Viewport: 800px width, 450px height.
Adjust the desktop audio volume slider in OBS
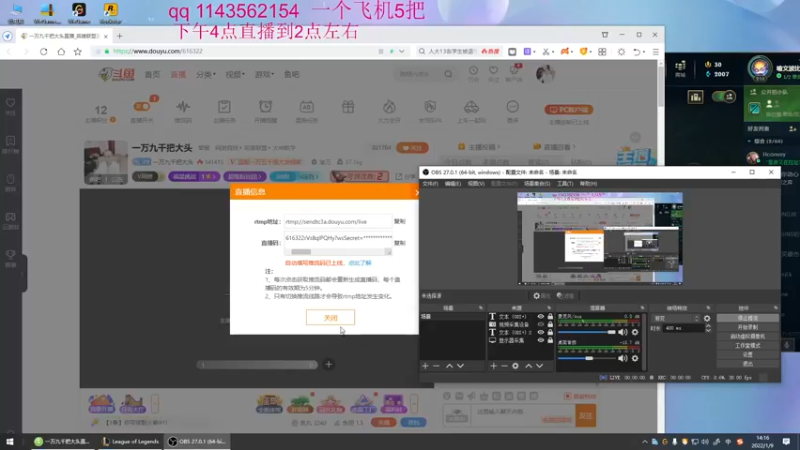click(x=587, y=358)
